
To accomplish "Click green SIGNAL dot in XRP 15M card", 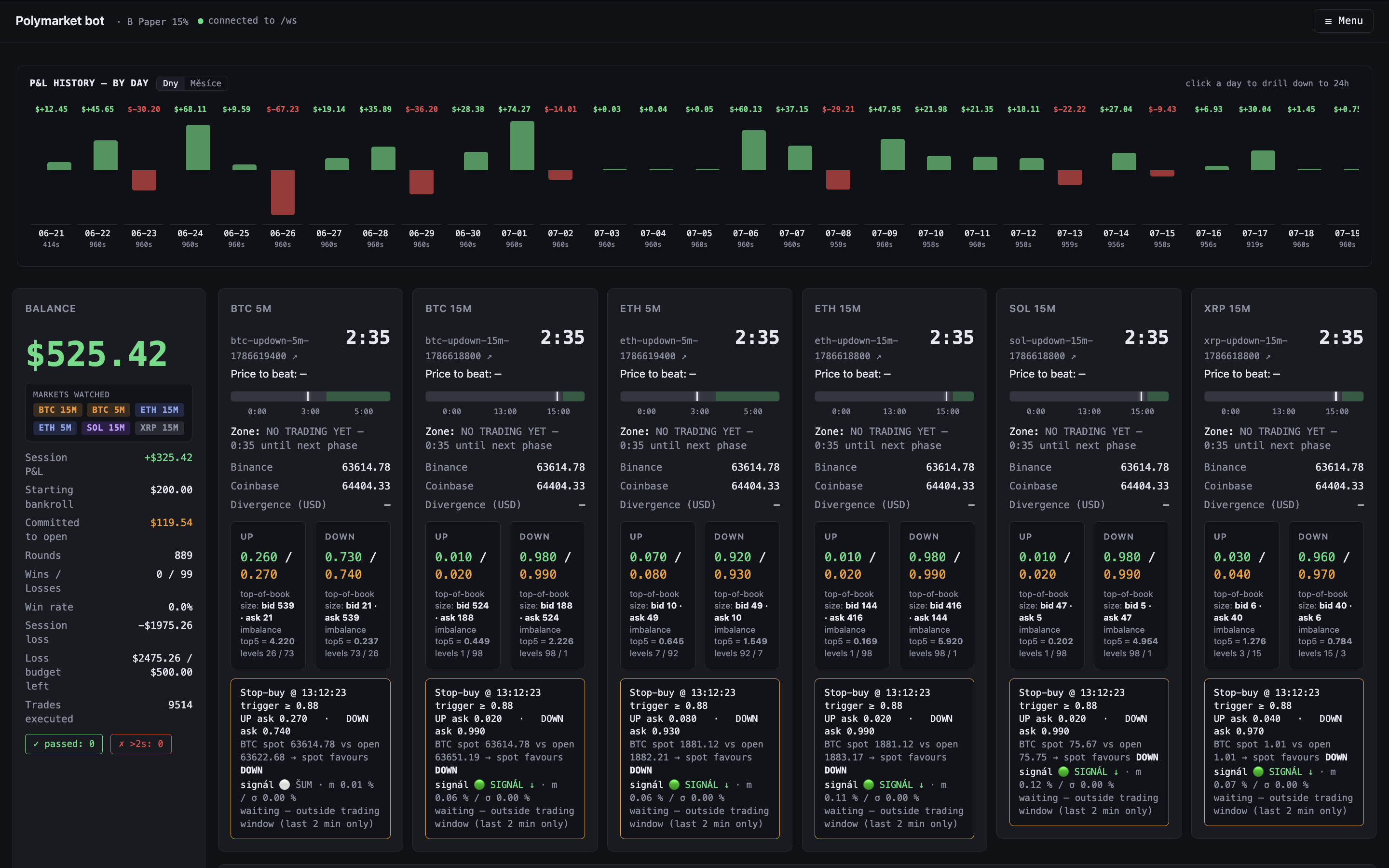I will pyautogui.click(x=1257, y=772).
